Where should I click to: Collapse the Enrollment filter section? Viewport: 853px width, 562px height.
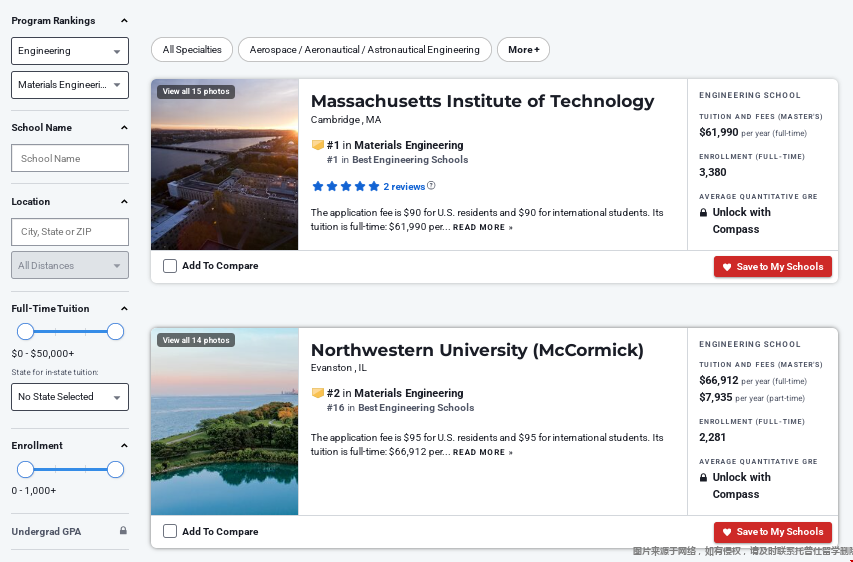(124, 446)
